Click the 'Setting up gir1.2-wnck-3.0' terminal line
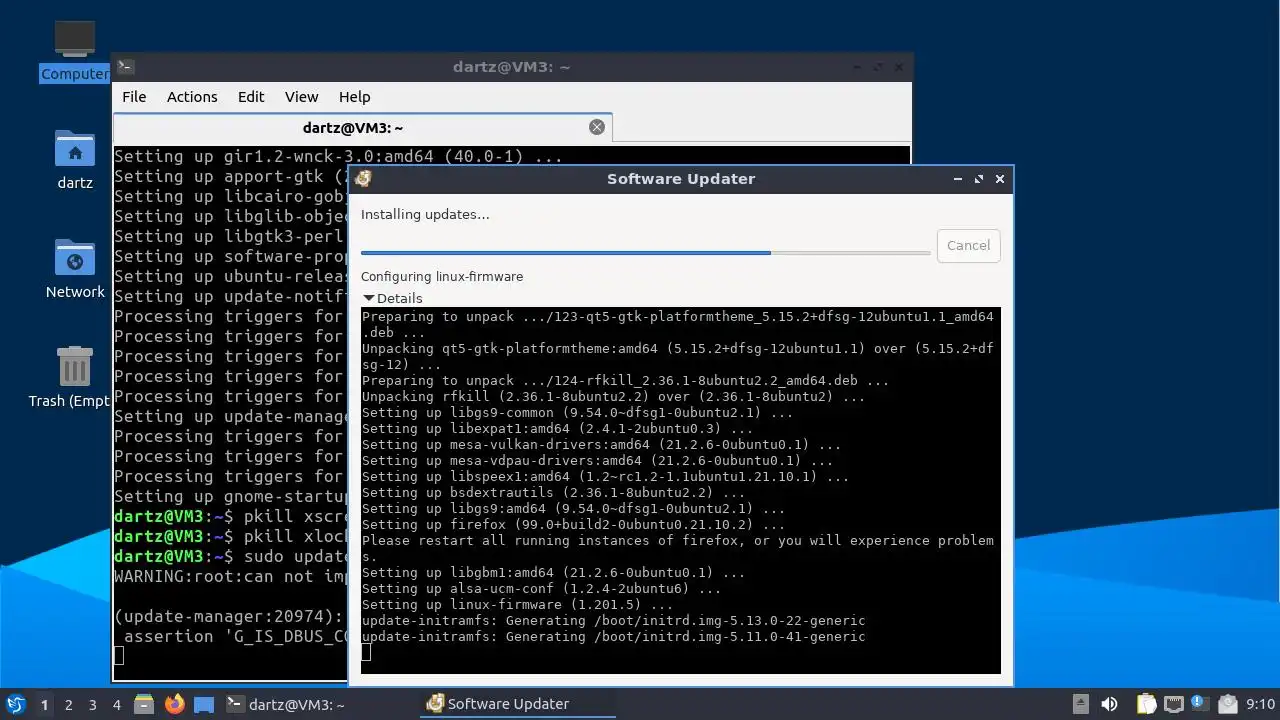 tap(338, 156)
